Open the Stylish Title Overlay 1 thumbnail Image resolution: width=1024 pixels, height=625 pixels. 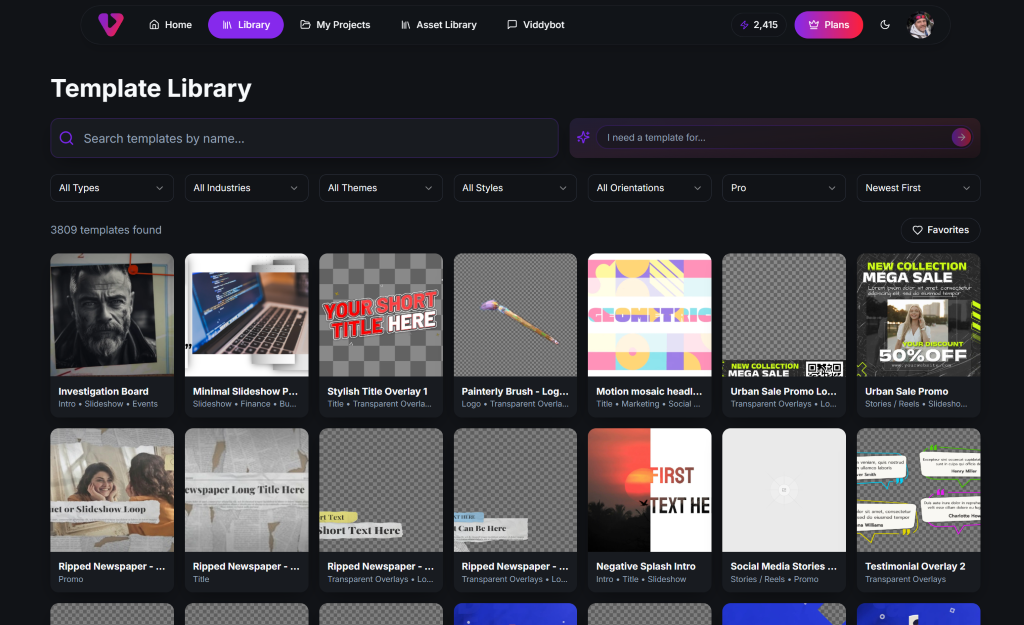381,315
